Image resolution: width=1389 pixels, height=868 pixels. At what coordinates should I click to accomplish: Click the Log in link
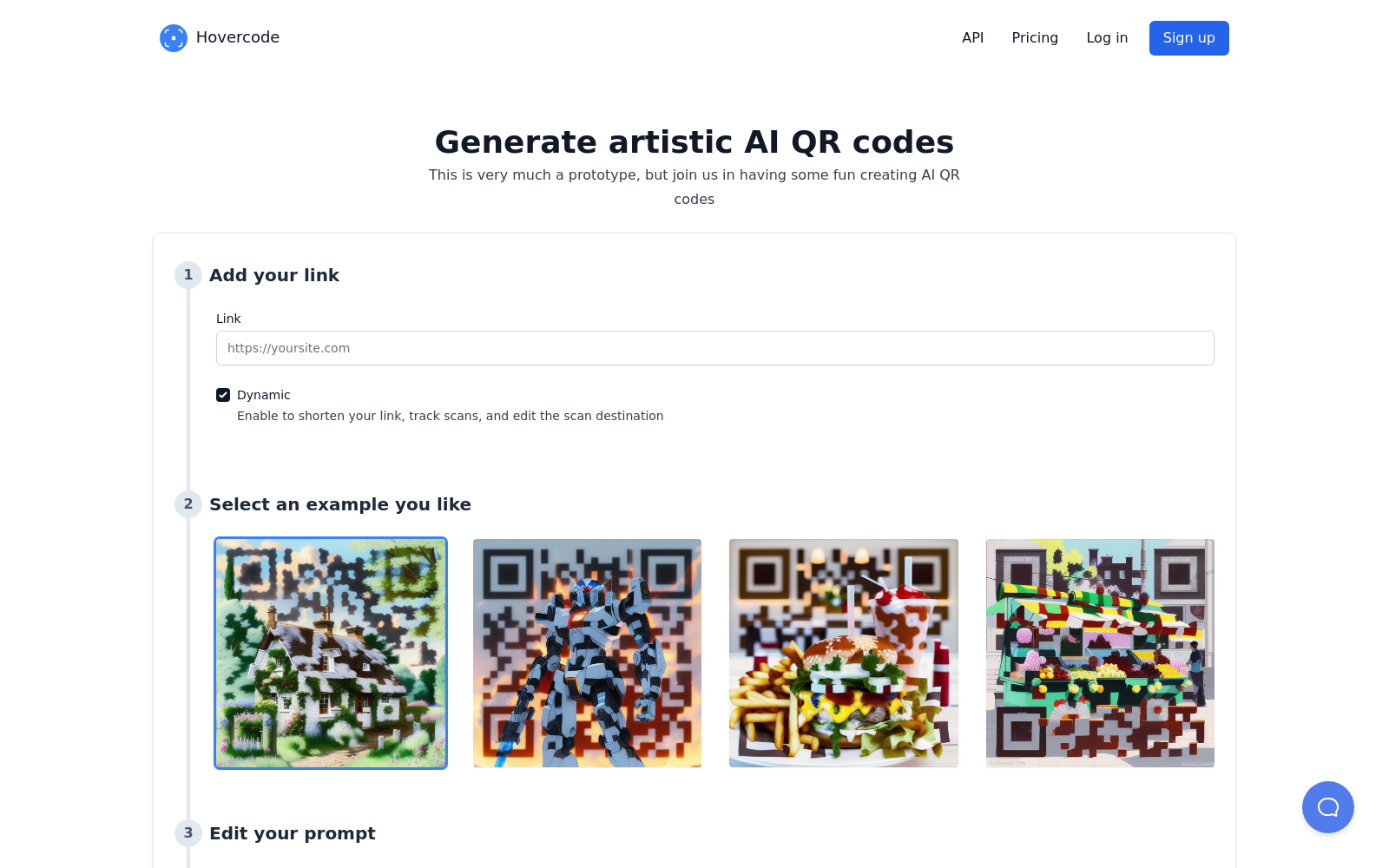[x=1106, y=37]
